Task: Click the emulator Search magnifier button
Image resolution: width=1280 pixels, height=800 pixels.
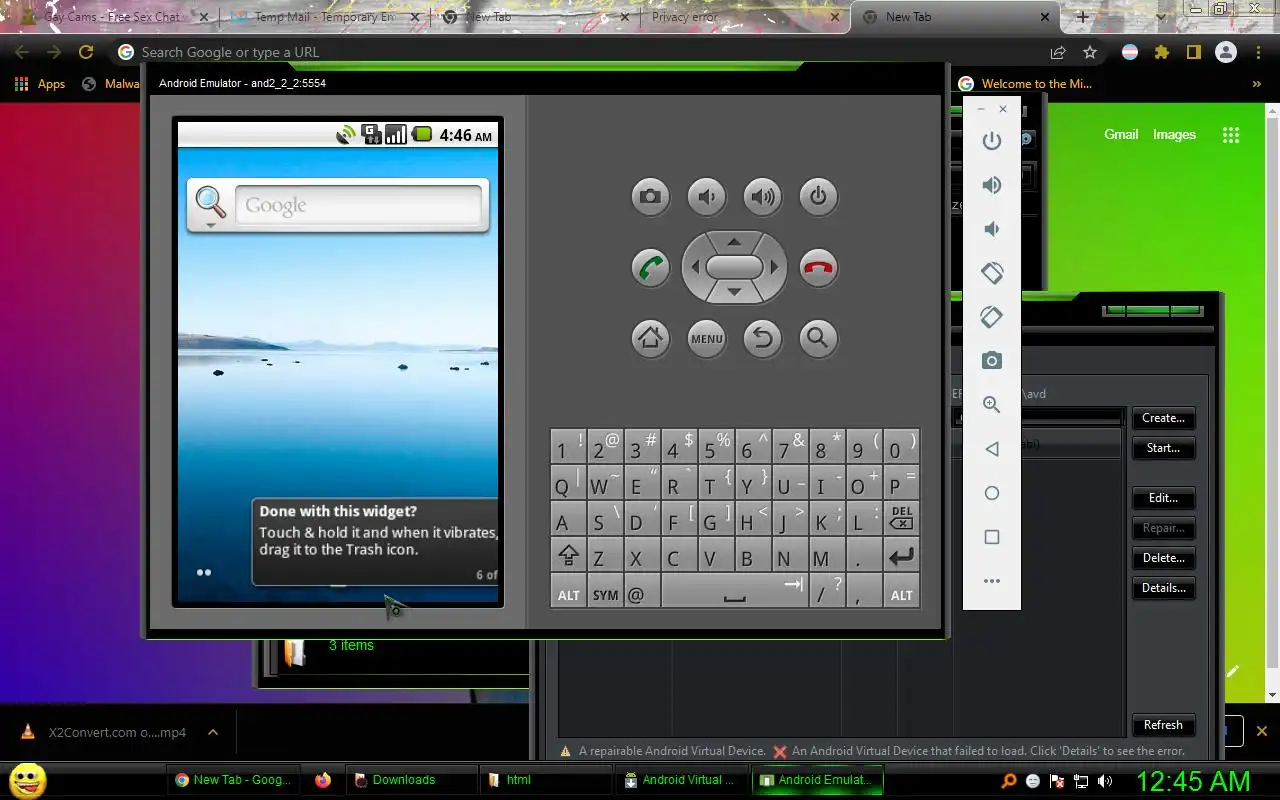Action: click(818, 338)
